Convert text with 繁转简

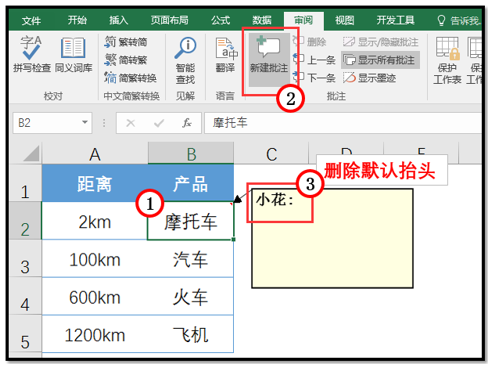(126, 42)
